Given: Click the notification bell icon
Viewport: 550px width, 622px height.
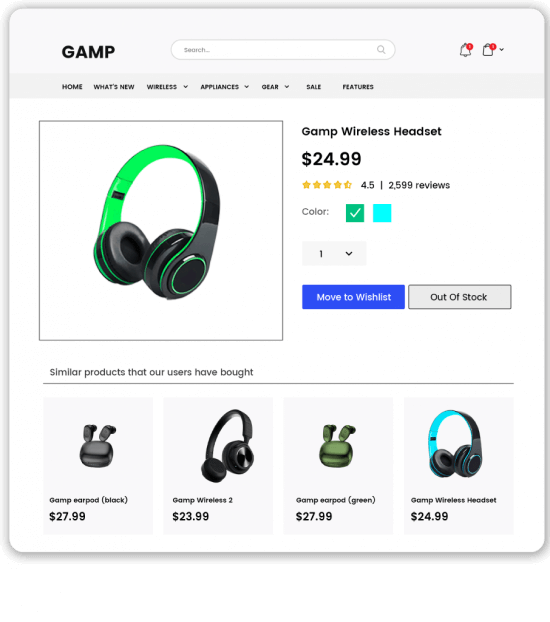Looking at the screenshot, I should click(466, 50).
